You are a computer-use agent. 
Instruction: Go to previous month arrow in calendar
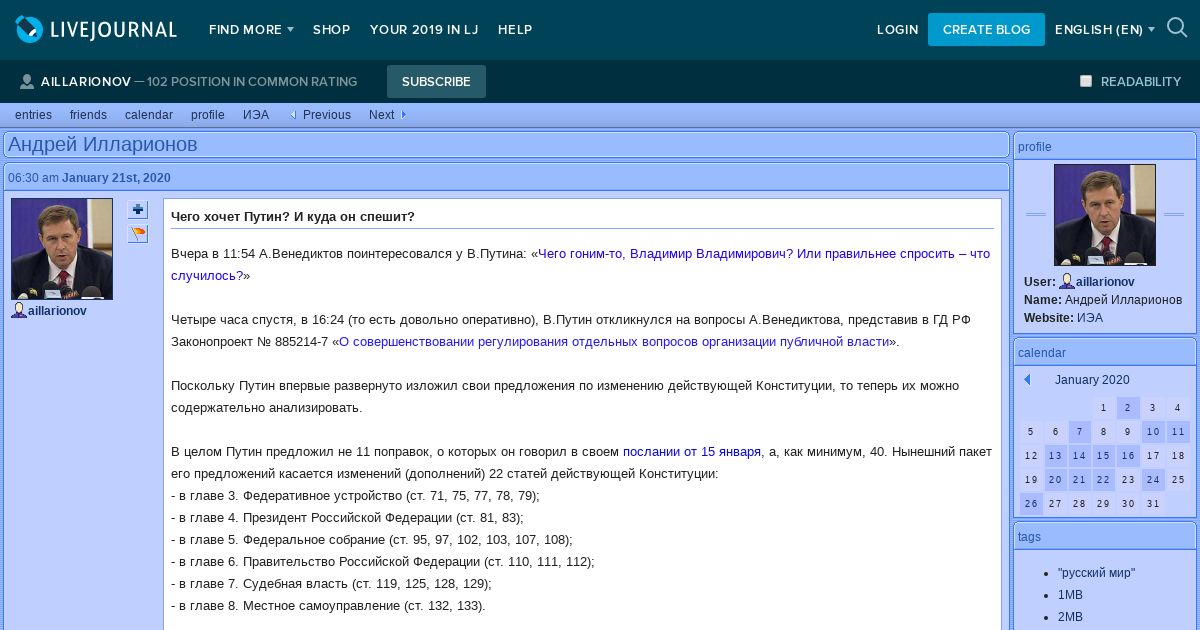[x=1027, y=380]
